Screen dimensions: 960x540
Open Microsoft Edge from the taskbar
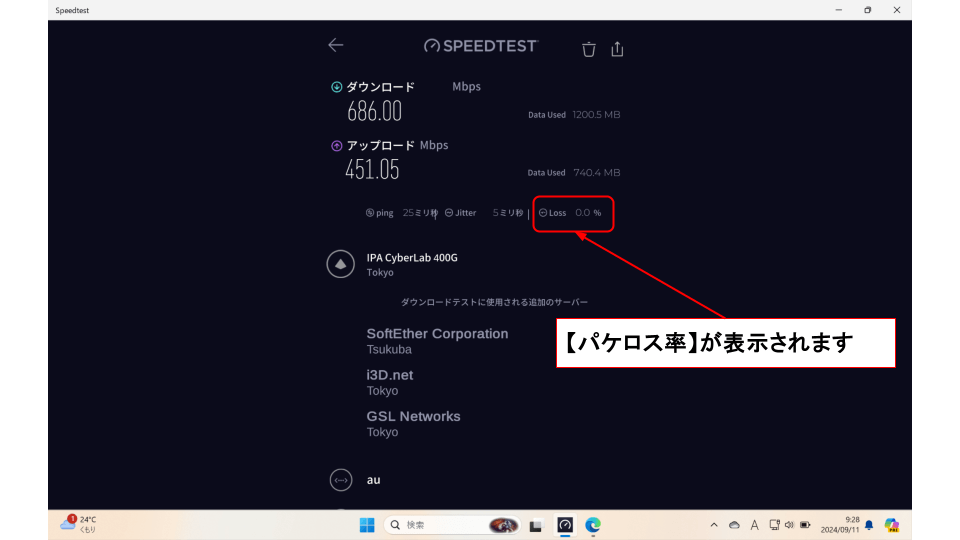click(593, 525)
